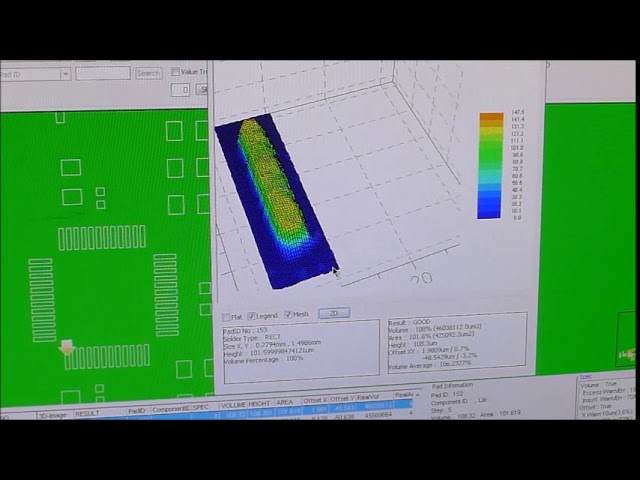Open the Pad ID search-type dropdown
The height and width of the screenshot is (480, 640).
(x=65, y=74)
